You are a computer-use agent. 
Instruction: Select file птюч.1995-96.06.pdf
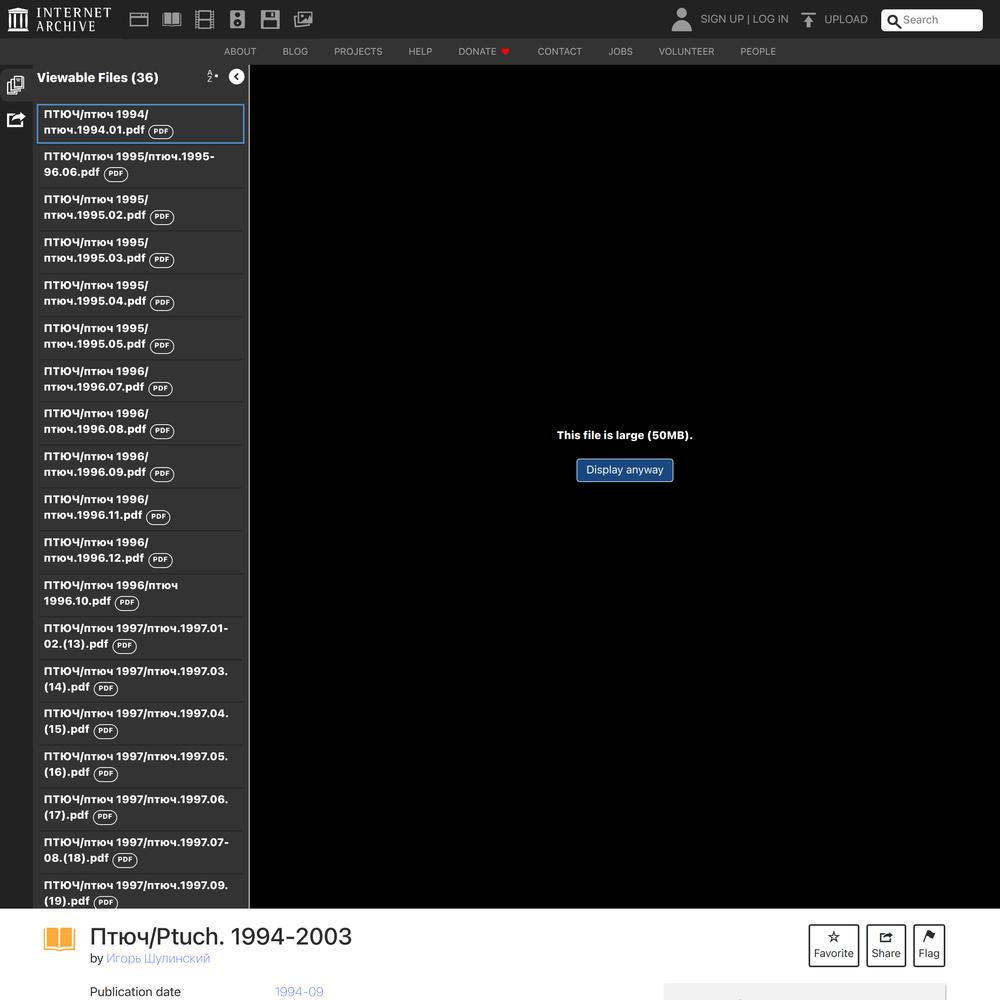click(140, 165)
